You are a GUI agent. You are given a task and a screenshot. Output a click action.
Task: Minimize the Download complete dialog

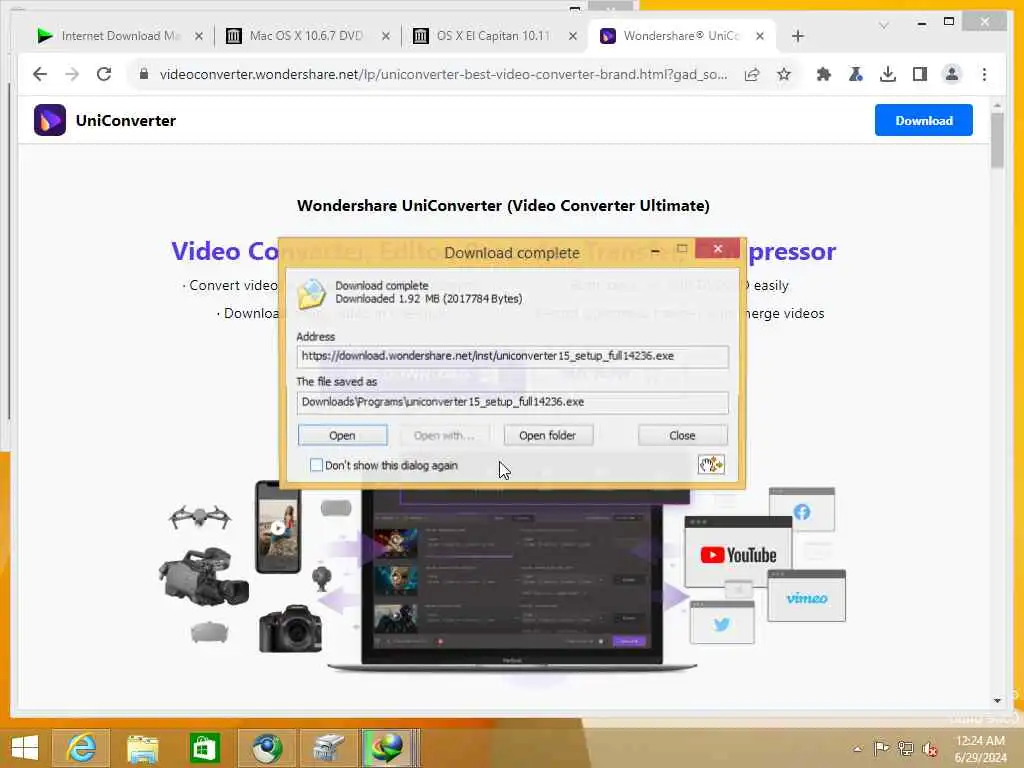click(x=655, y=250)
